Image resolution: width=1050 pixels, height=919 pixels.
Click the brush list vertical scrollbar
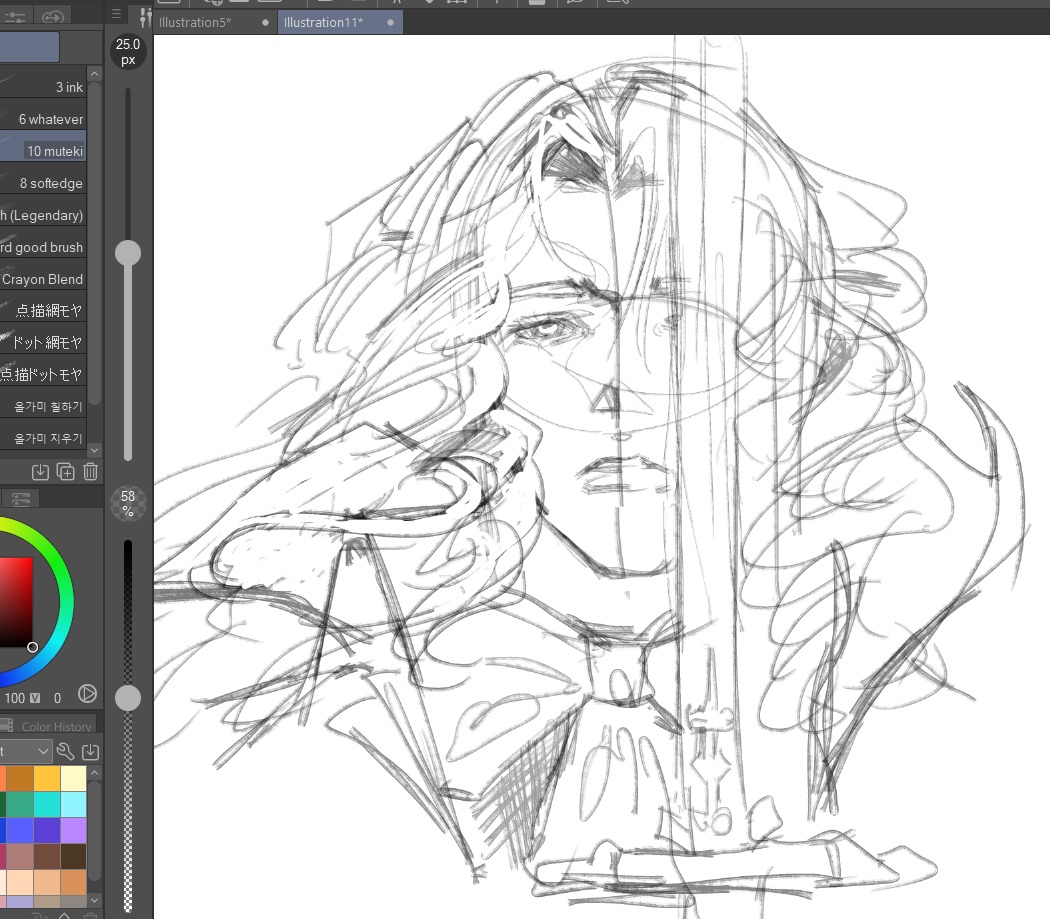pos(94,260)
